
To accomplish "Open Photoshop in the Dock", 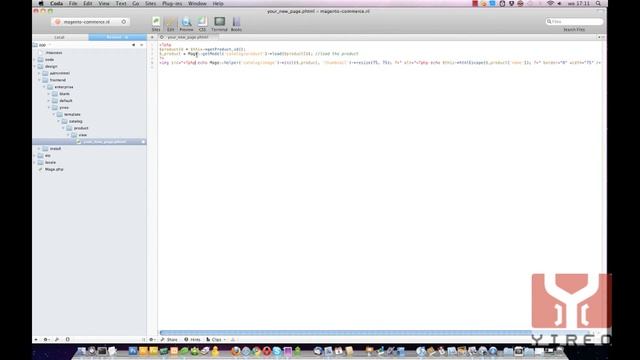I will pyautogui.click(x=133, y=351).
